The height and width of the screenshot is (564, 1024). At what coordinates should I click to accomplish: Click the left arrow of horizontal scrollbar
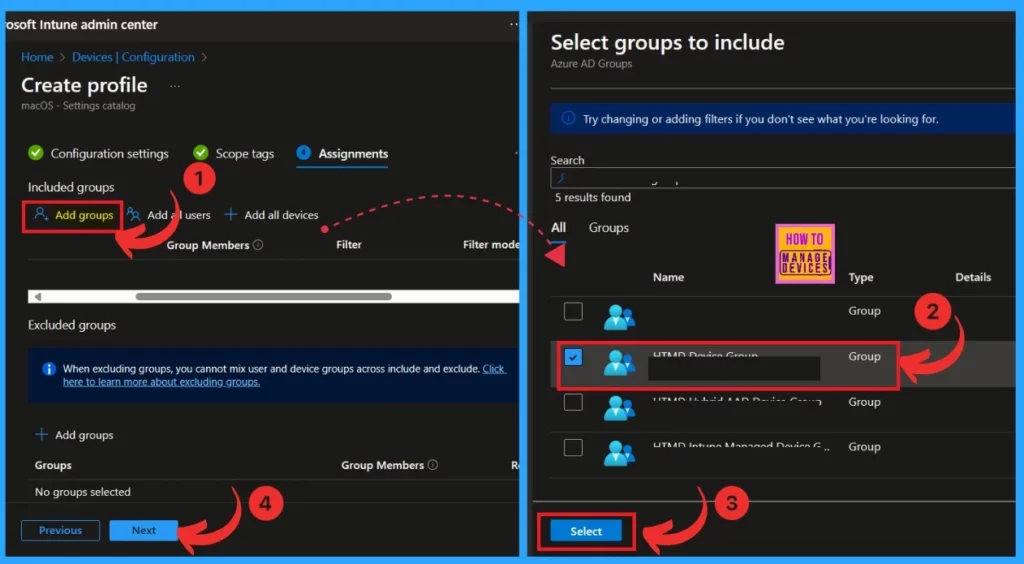pos(38,296)
